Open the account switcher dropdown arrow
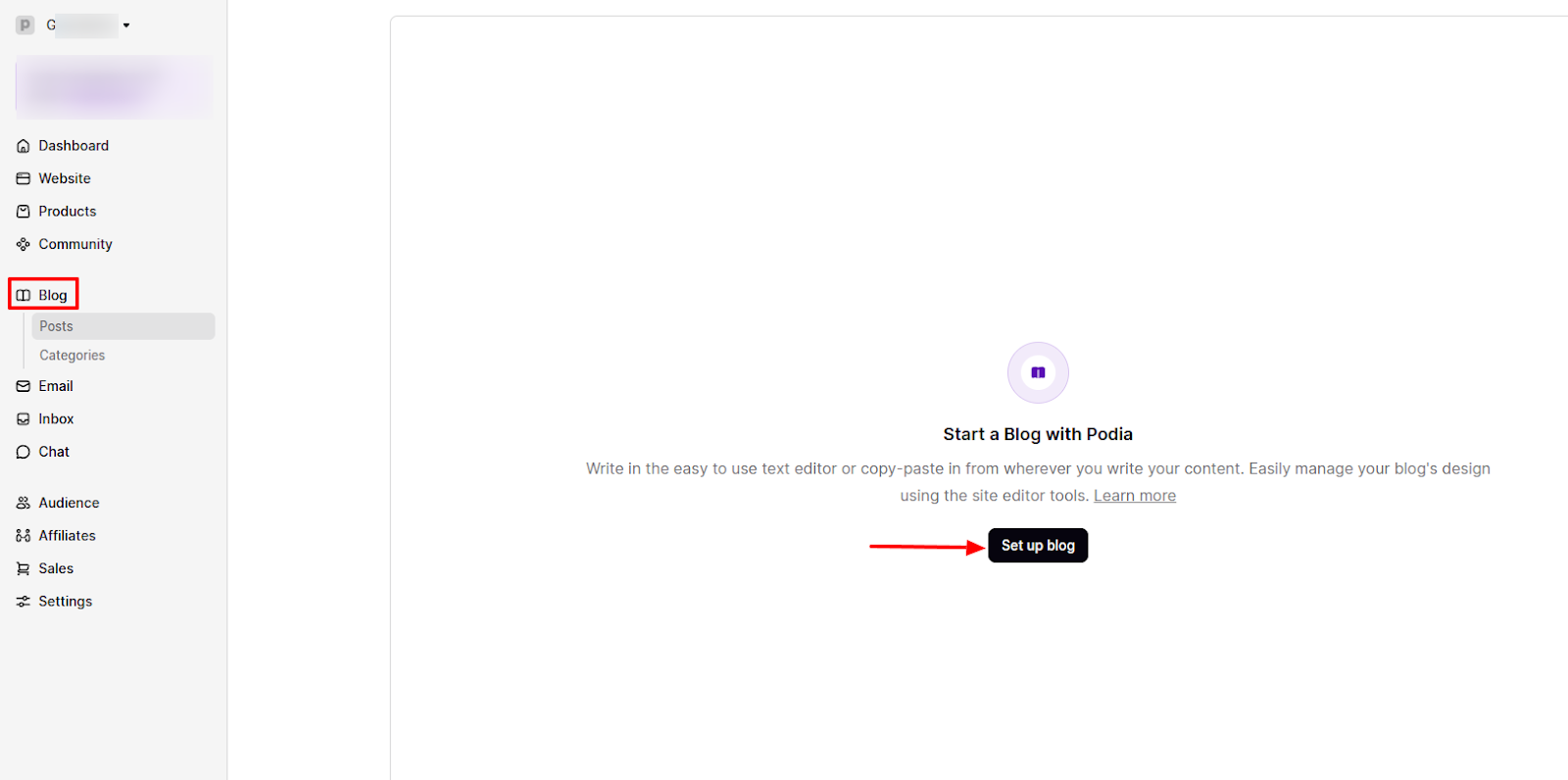 [x=126, y=25]
